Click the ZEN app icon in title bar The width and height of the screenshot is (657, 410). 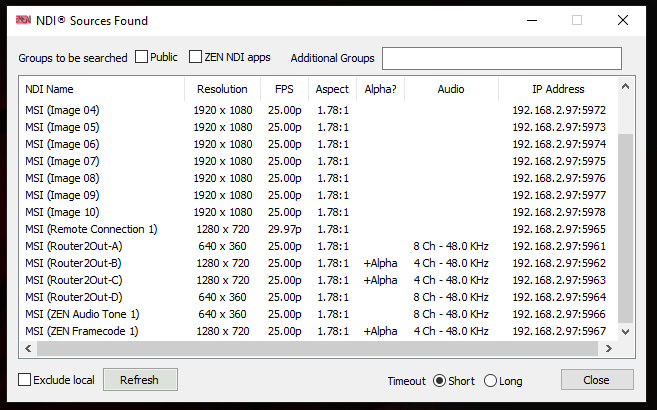click(x=23, y=20)
